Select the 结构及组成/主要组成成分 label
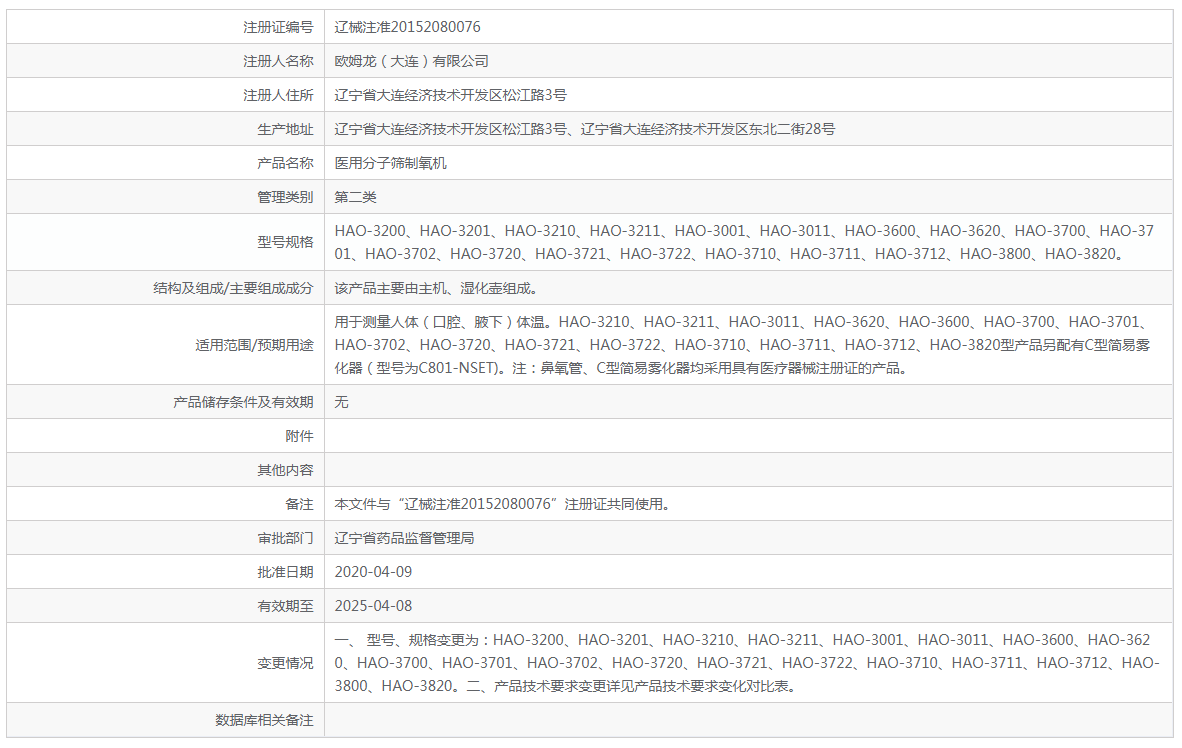1182x748 pixels. [x=233, y=288]
